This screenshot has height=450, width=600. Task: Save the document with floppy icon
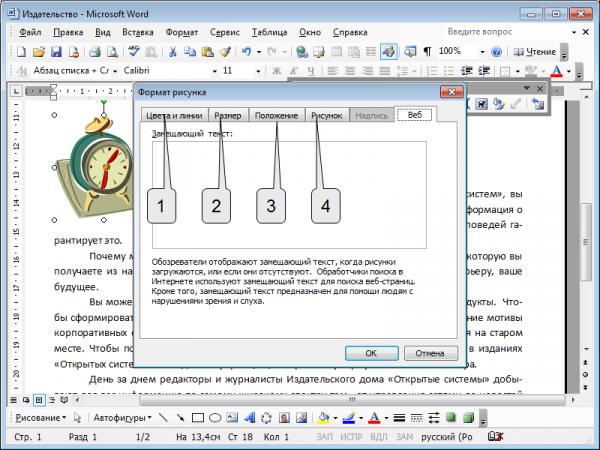tap(56, 52)
